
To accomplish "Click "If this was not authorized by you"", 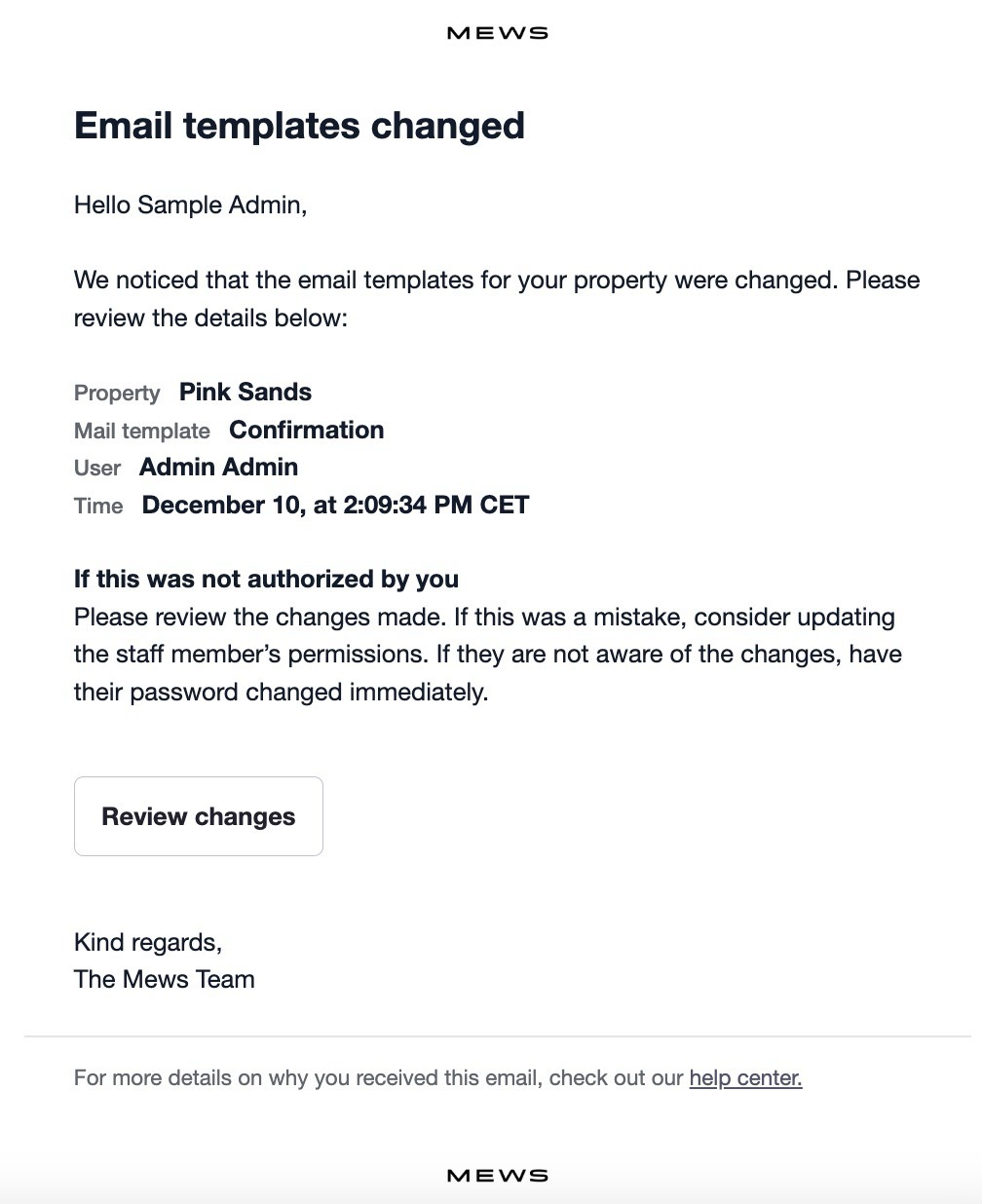I will [266, 580].
